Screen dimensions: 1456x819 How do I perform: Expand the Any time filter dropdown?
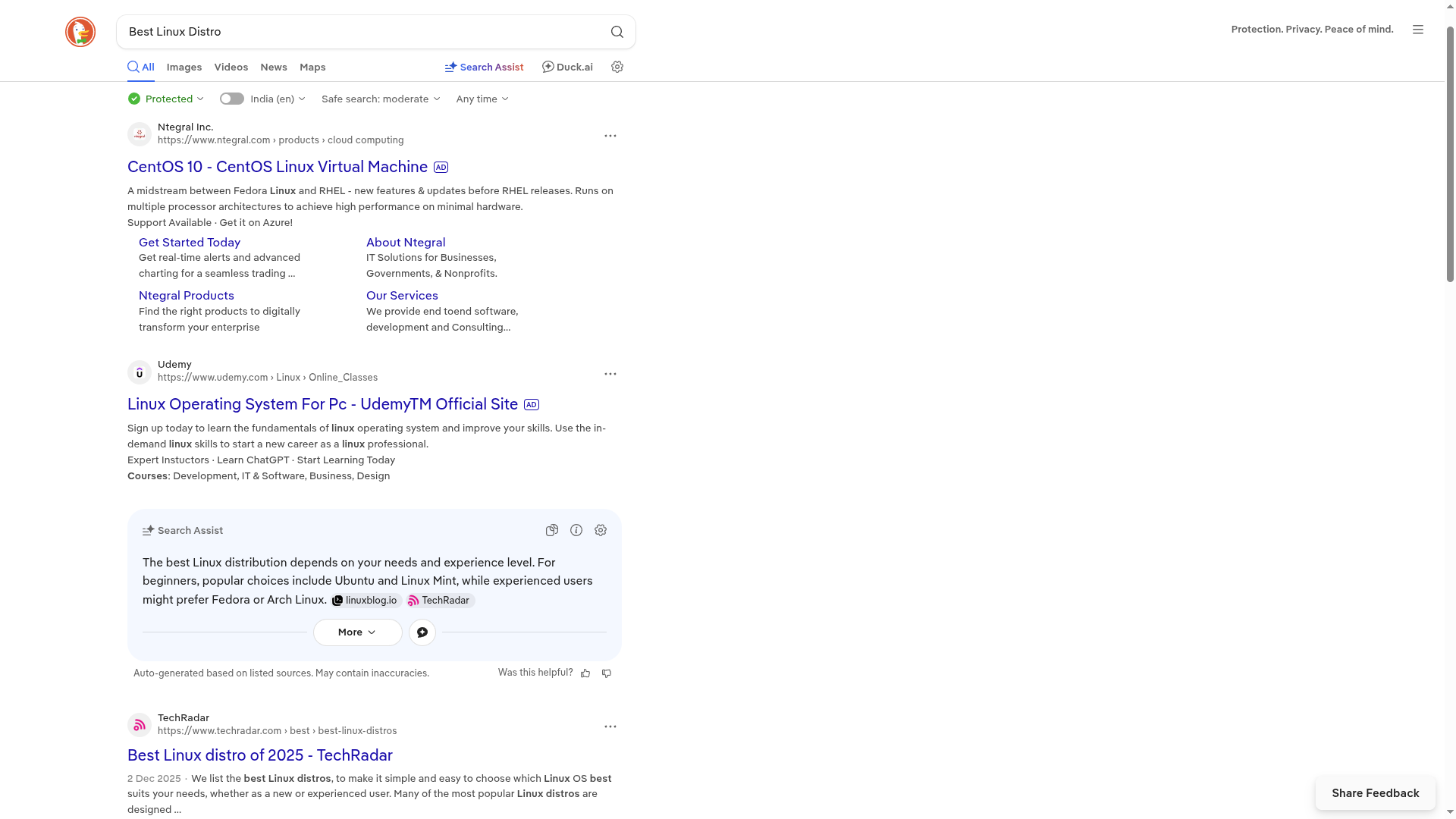[x=482, y=99]
